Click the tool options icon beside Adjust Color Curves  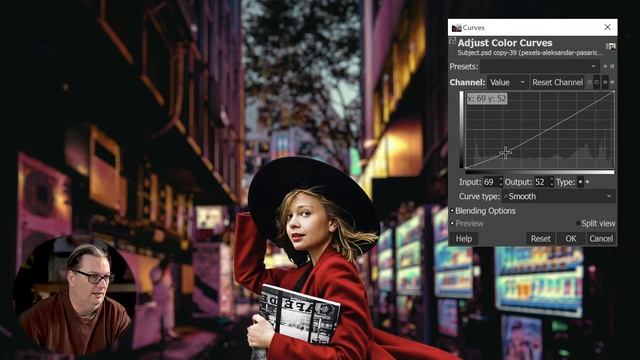[611, 46]
